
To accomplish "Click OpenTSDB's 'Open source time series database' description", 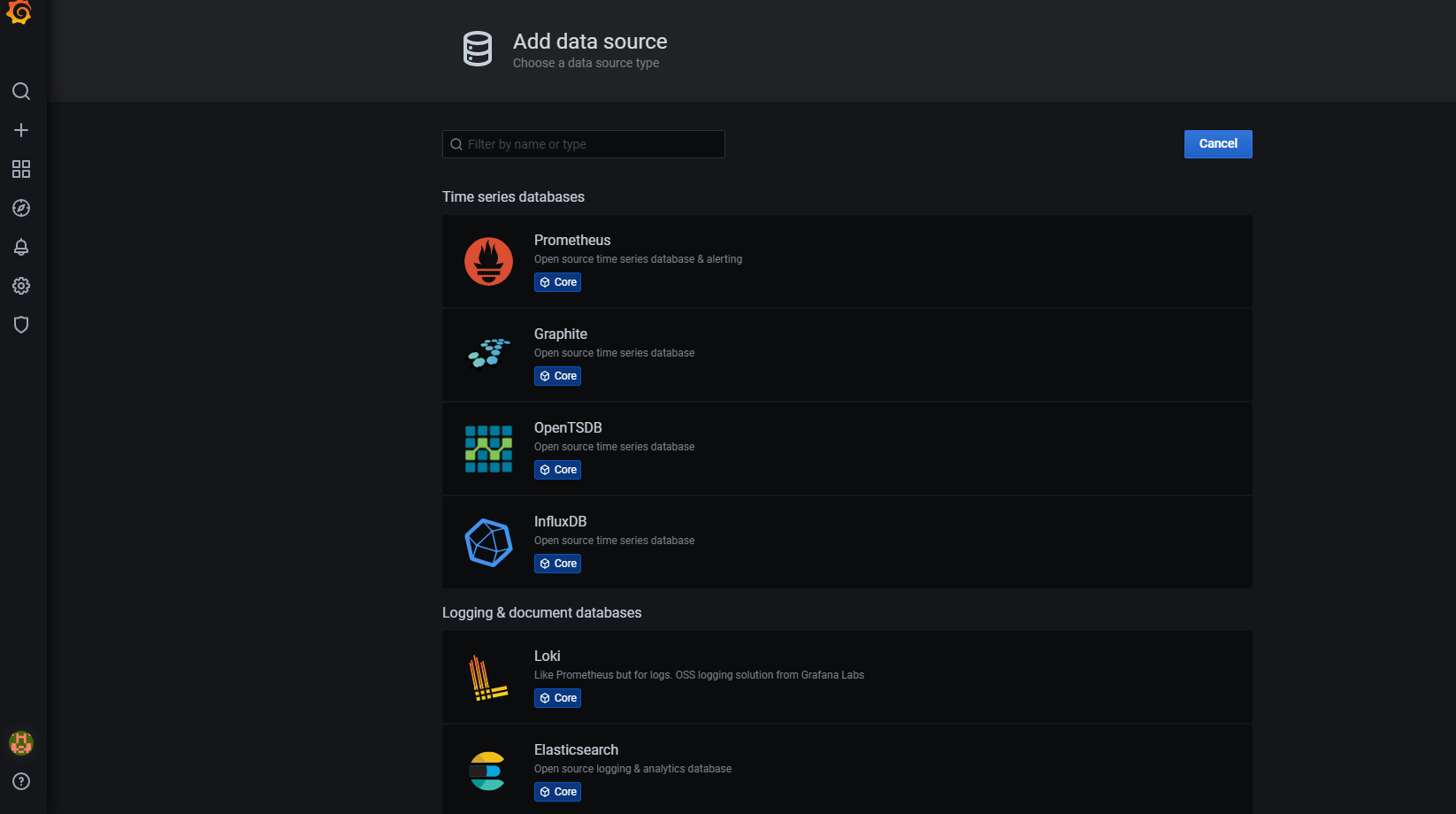I will [614, 447].
